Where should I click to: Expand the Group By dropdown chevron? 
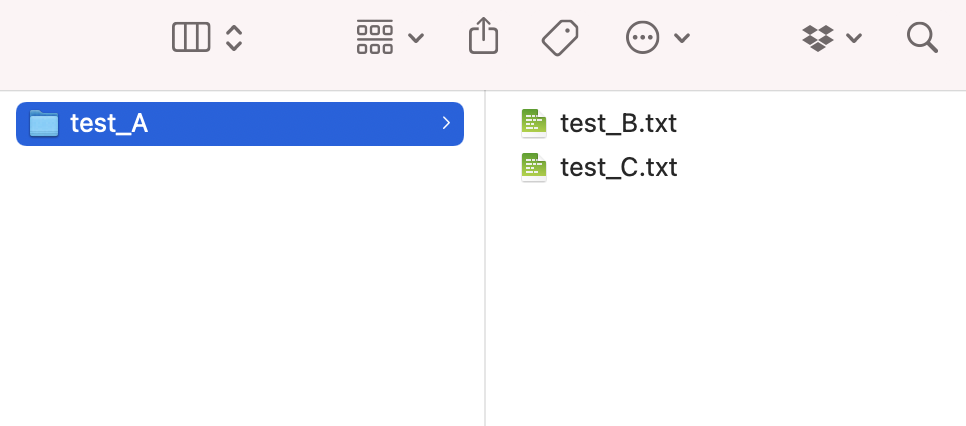pyautogui.click(x=416, y=38)
